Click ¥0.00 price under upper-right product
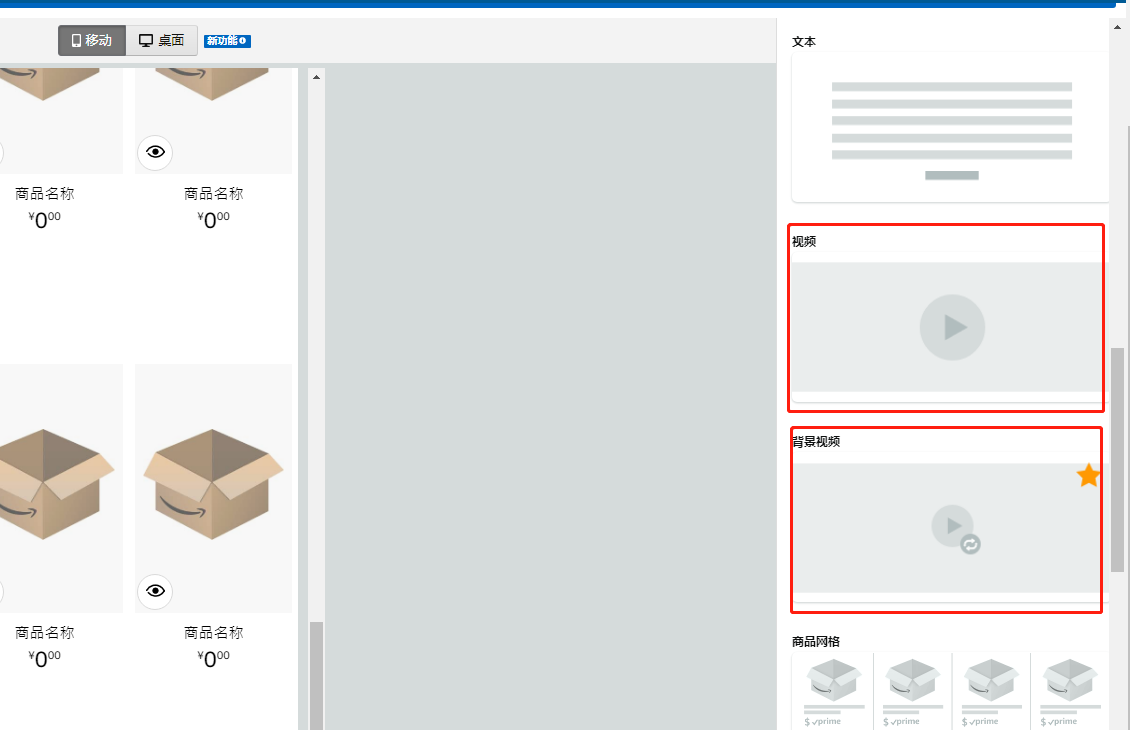Viewport: 1130px width, 730px height. pyautogui.click(x=213, y=219)
